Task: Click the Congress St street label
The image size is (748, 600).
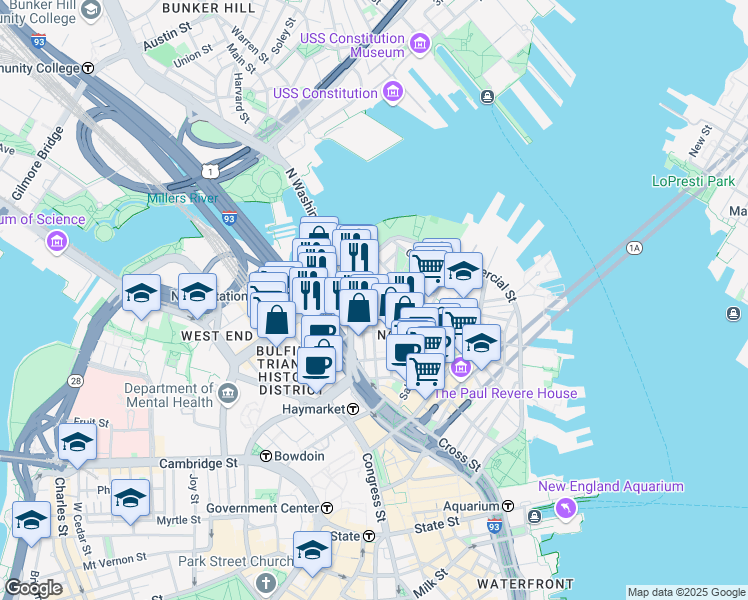Action: tap(374, 487)
